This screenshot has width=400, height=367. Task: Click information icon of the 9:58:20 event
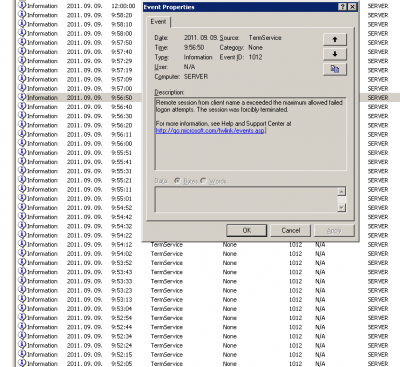tap(22, 15)
